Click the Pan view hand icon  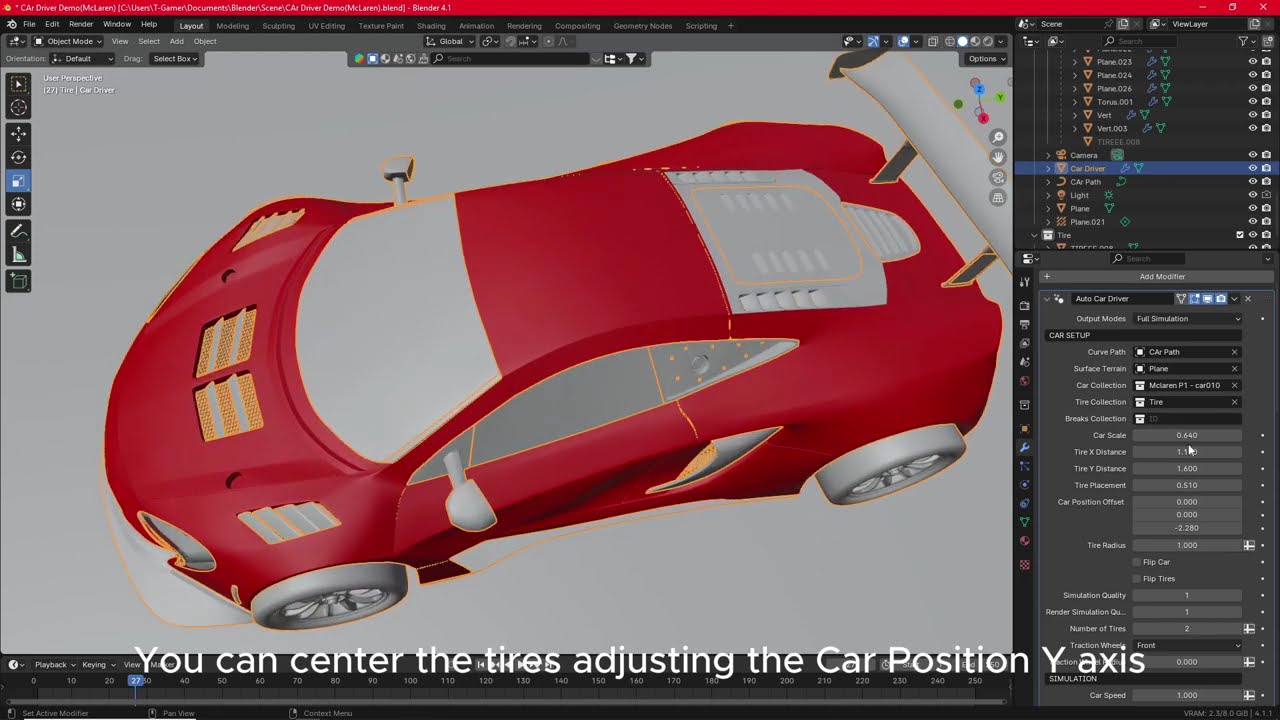tap(998, 157)
